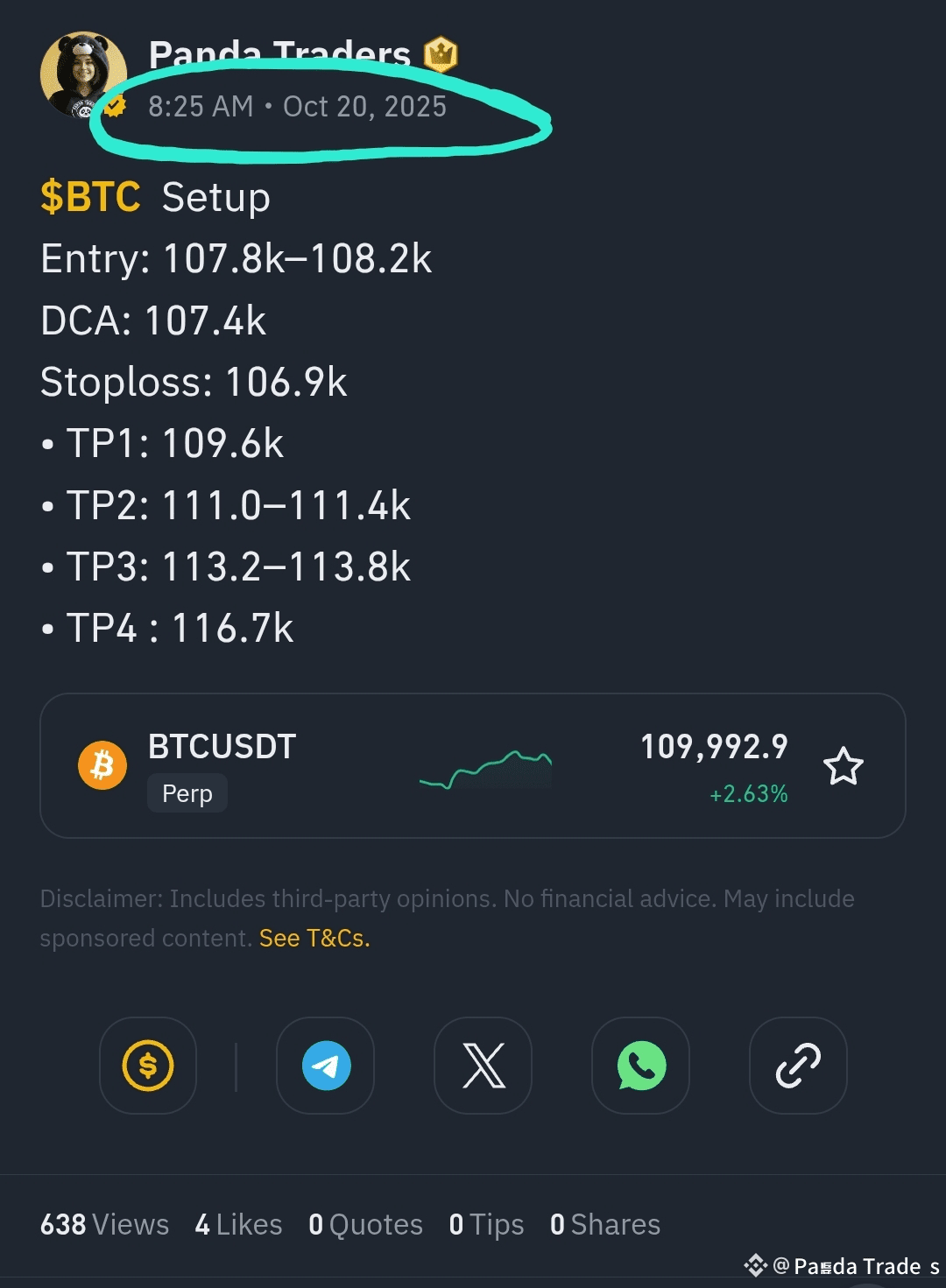Open price 109,992.9 details
Viewport: 946px width, 1288px height.
point(714,747)
